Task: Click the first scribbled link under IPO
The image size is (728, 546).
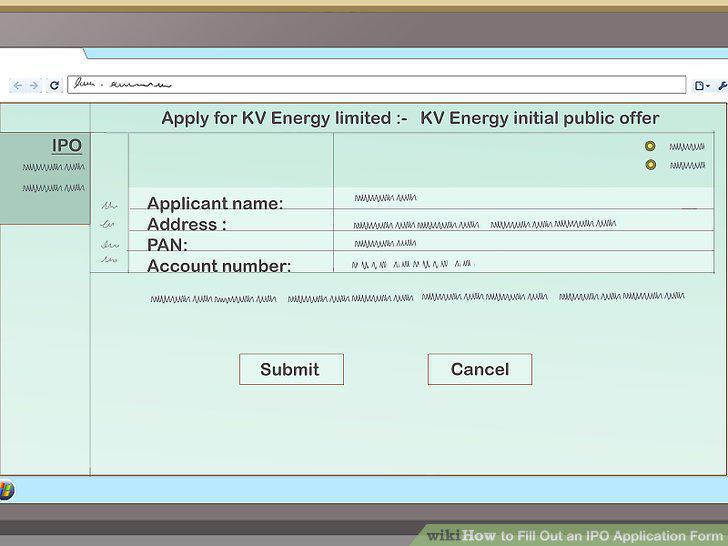Action: tap(54, 167)
